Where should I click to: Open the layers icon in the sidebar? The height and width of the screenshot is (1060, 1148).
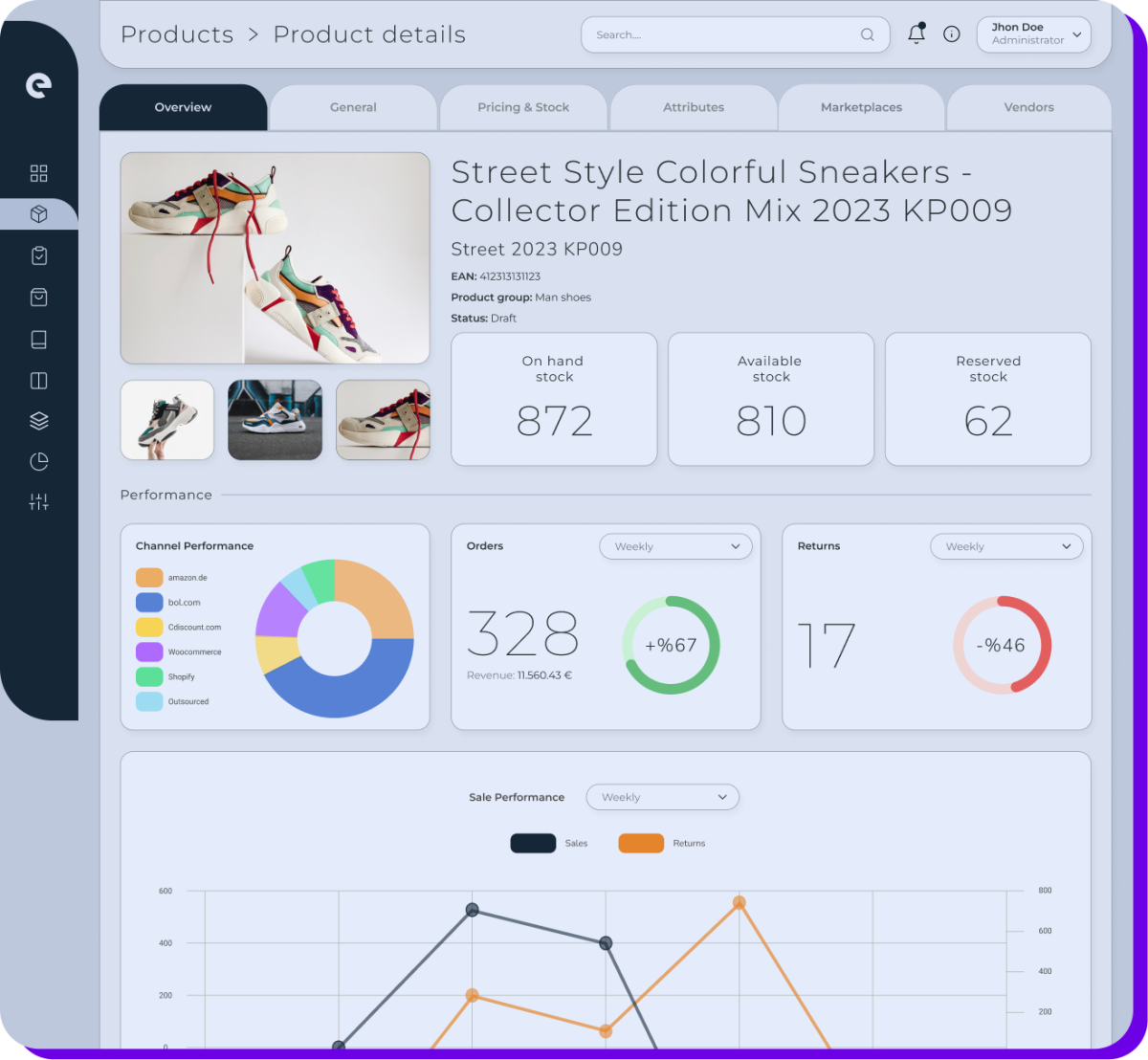(x=38, y=420)
